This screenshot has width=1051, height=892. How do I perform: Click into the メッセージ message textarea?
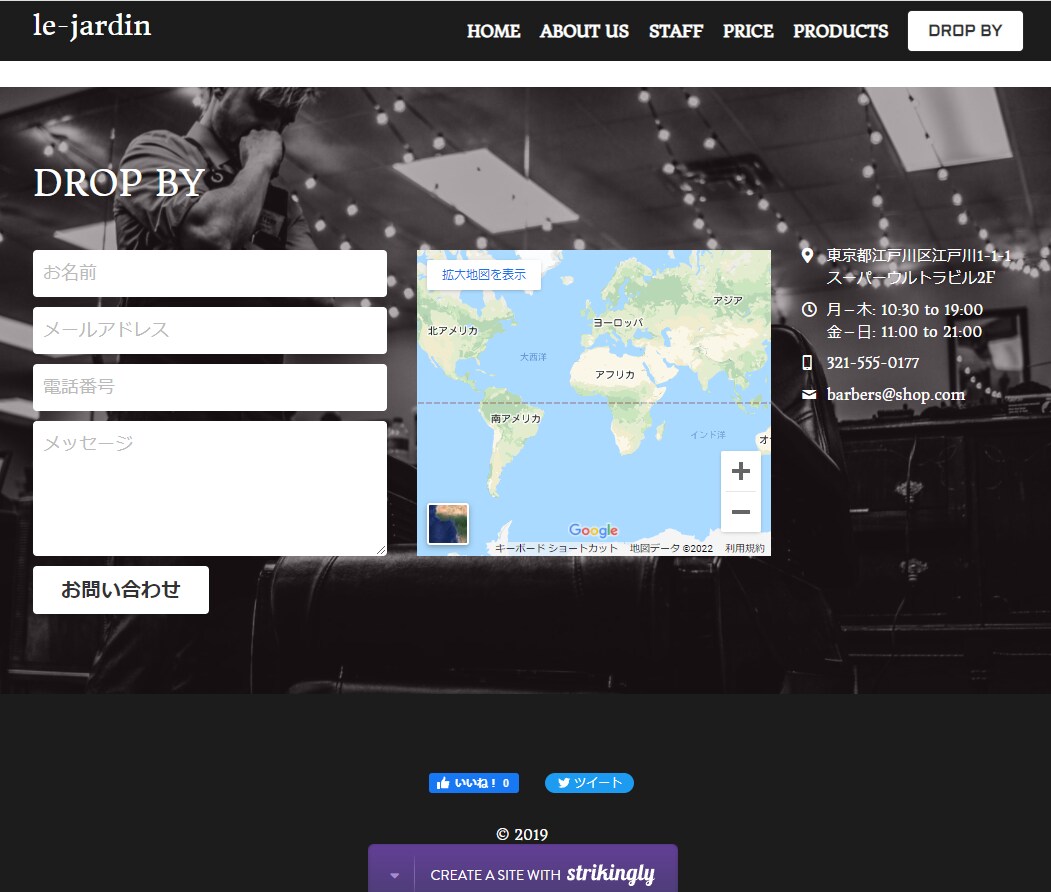tap(210, 489)
